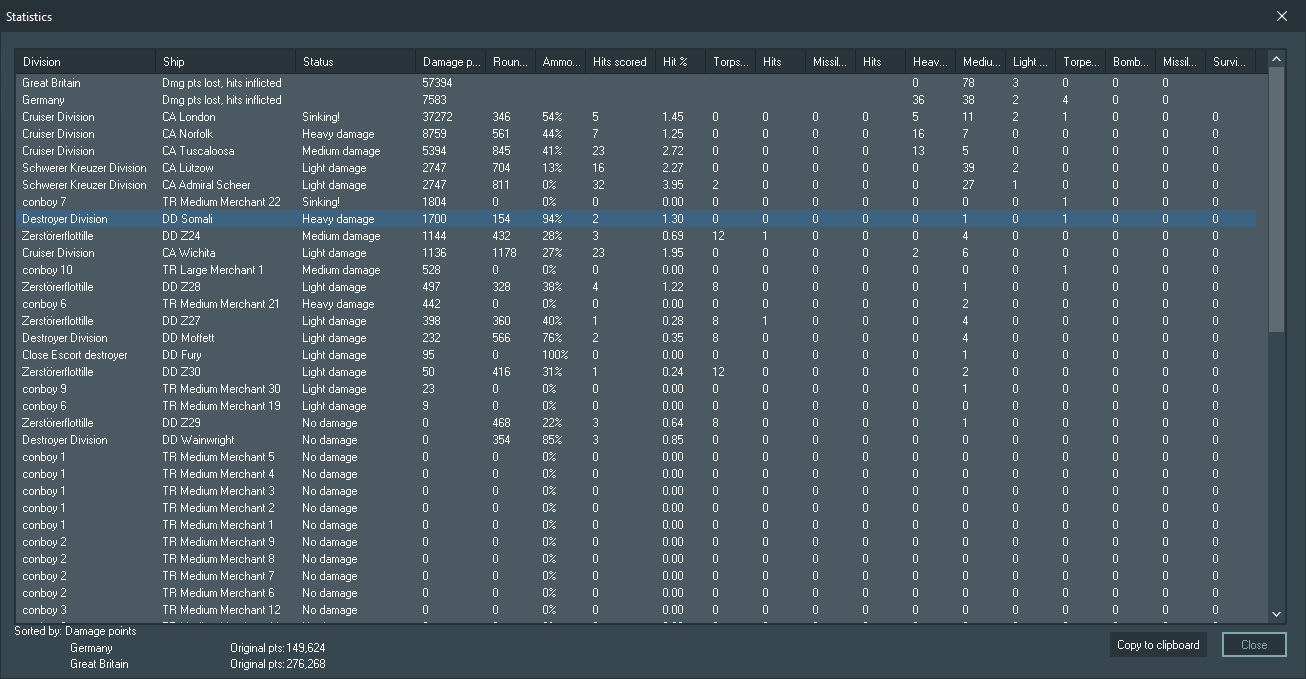Select the TR Medium Merchant 19 row
This screenshot has width=1306, height=679.
636,406
